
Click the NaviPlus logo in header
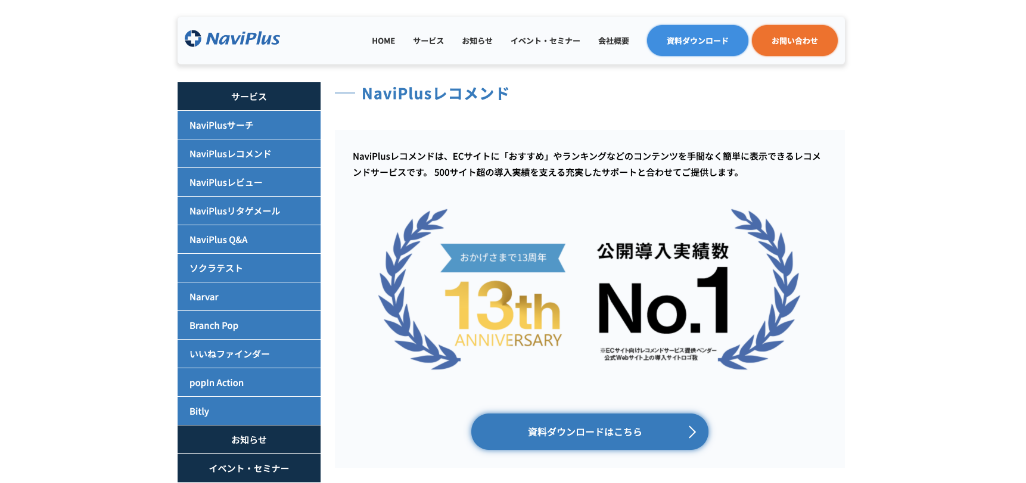[232, 39]
